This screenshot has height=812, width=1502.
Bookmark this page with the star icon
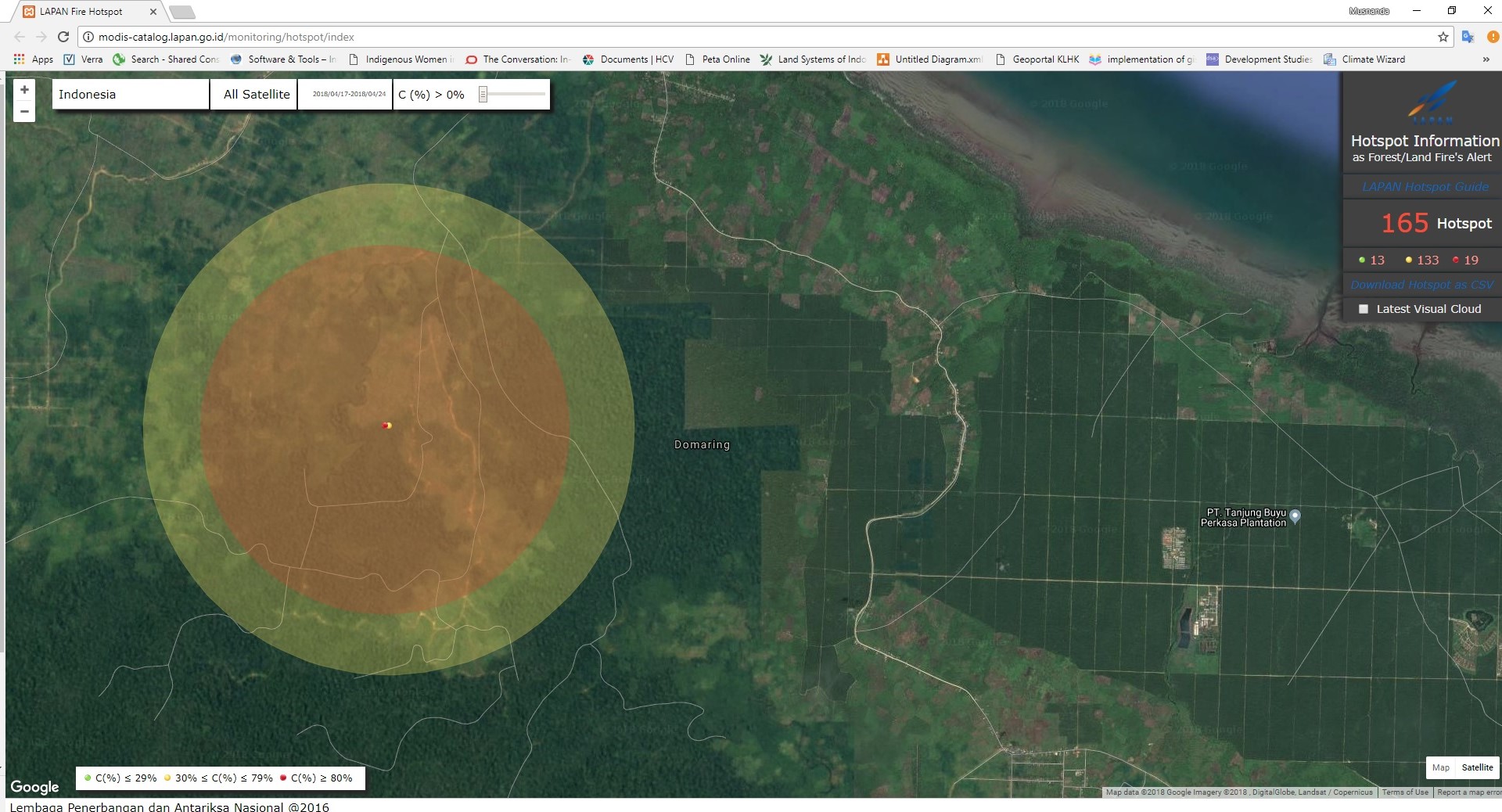[x=1443, y=37]
